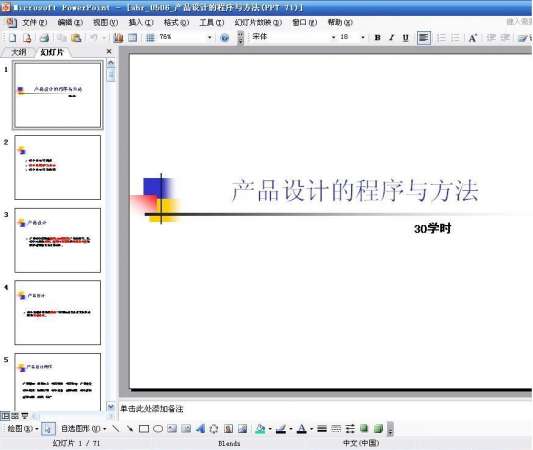Click the paste clipboard icon
533x450 pixels.
[76, 37]
